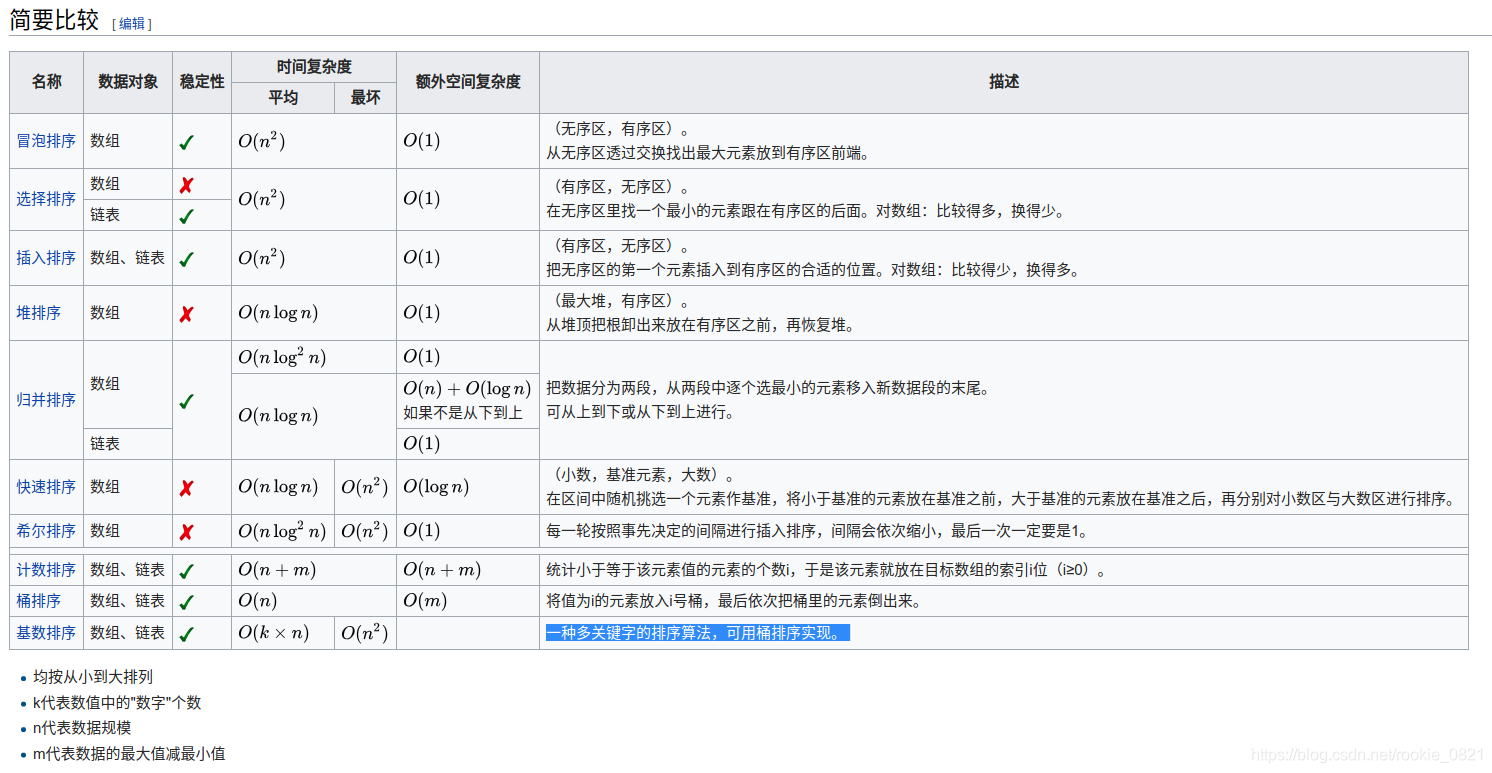
Task: Click the red cross in 堆排序 row
Action: point(186,314)
